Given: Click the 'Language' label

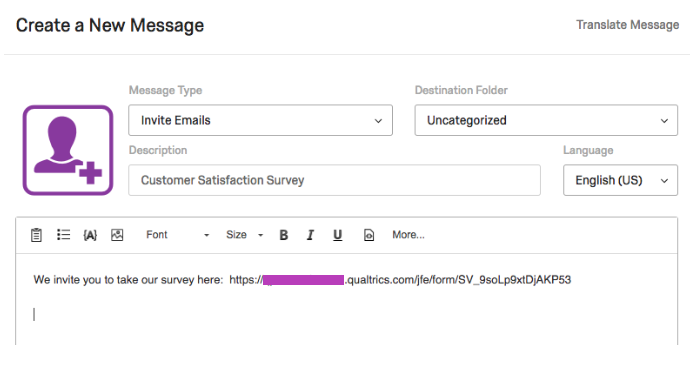Looking at the screenshot, I should click(588, 151).
